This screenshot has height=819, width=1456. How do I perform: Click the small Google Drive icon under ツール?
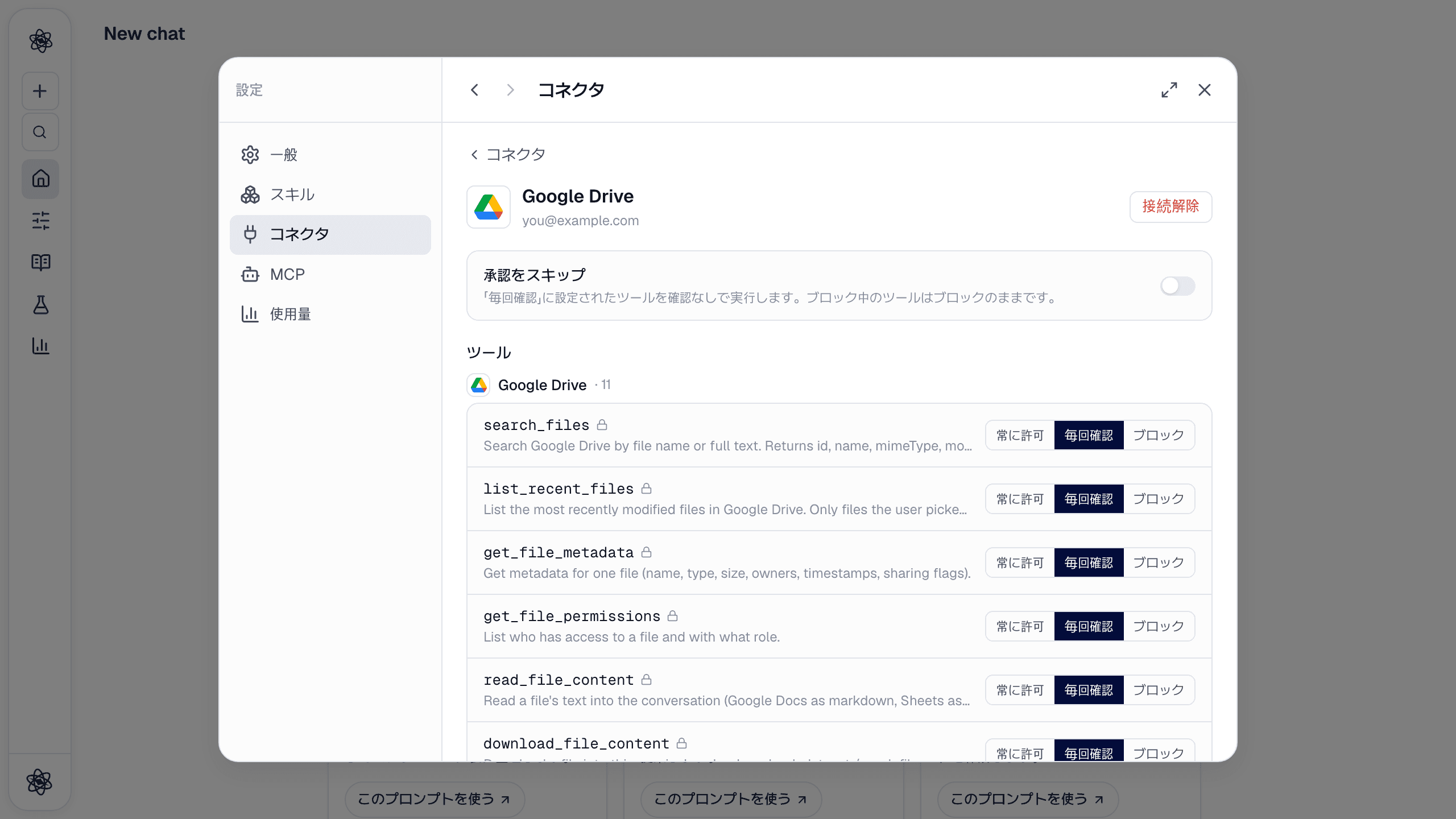[478, 385]
